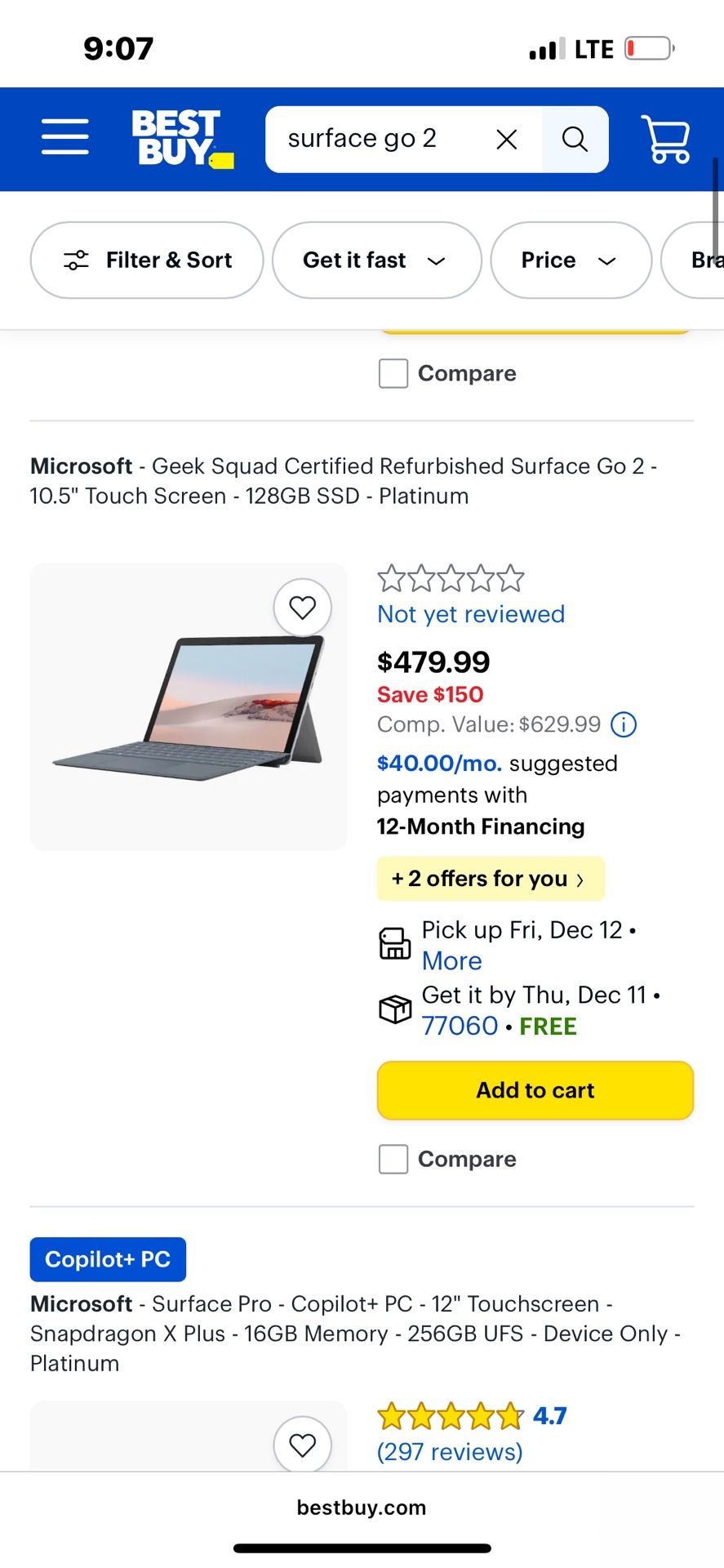Clear the search field text

(x=507, y=140)
